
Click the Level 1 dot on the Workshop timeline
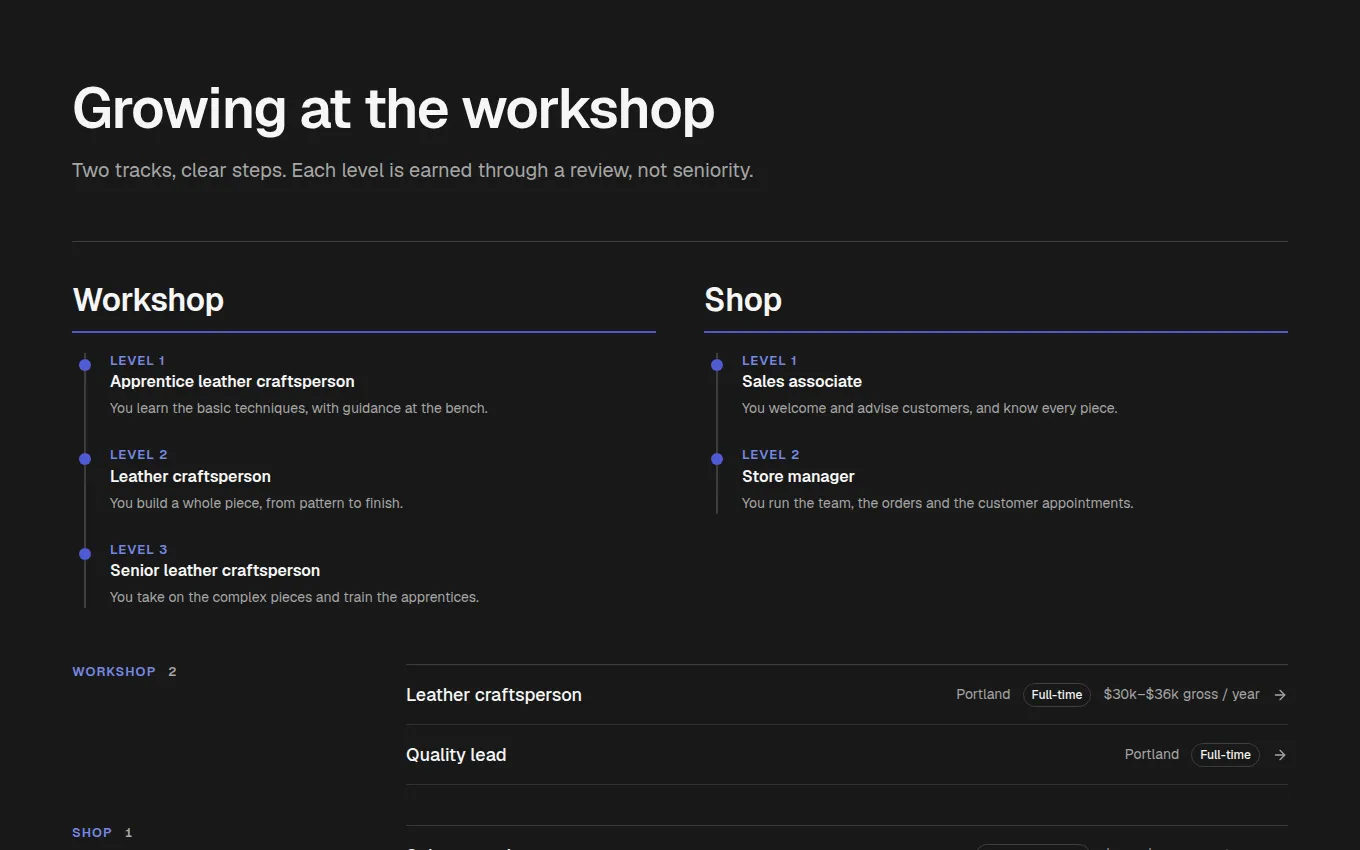85,365
